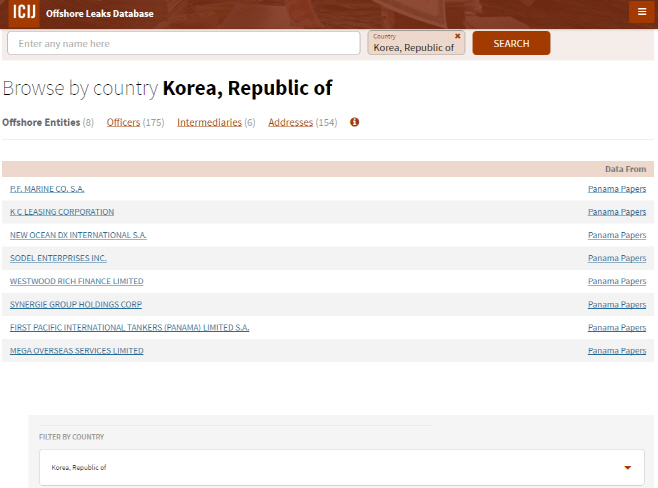Screen dimensions: 658x488
Task: Open NEW OCEAN DX INTERNATIONAL S.A.
Action: tap(78, 235)
